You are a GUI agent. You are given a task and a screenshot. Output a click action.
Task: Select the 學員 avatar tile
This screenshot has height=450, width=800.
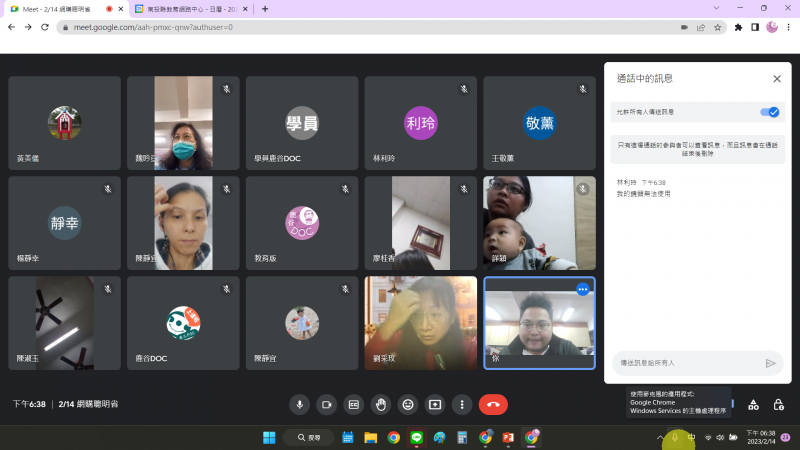coord(302,123)
